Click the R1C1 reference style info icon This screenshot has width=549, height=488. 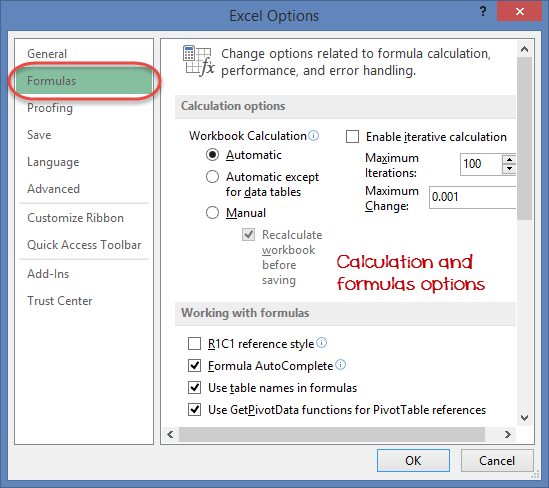click(321, 343)
